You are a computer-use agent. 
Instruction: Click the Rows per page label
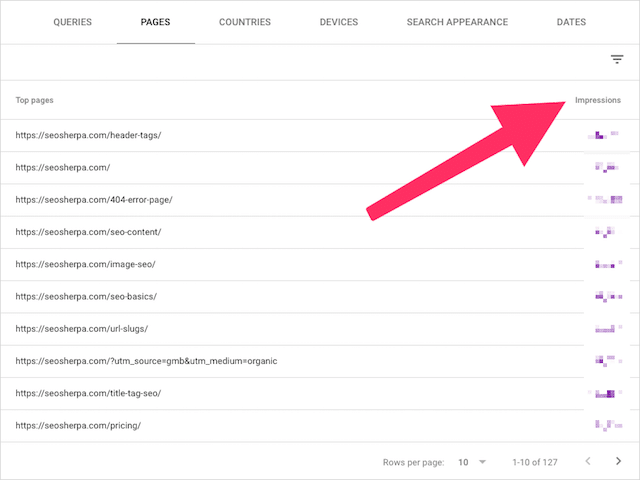(x=413, y=462)
